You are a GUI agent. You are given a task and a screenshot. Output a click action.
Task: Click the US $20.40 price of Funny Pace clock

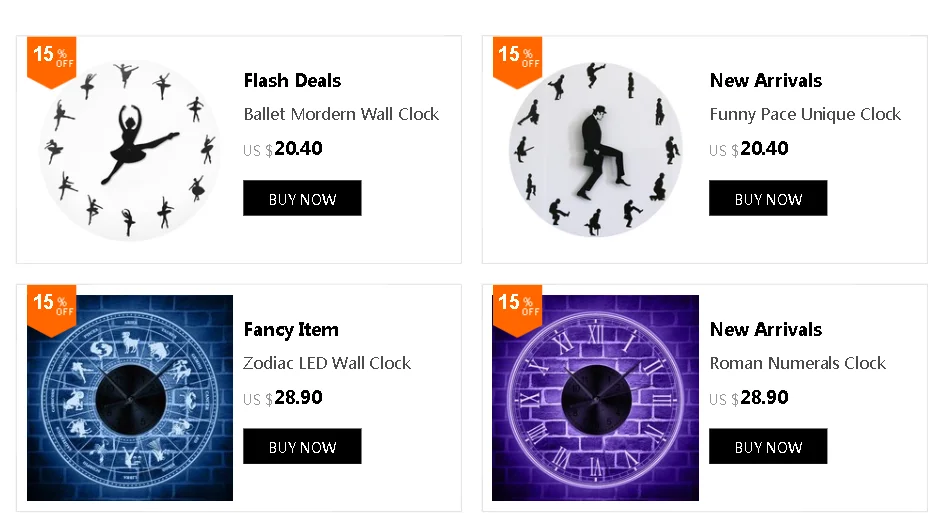point(749,149)
